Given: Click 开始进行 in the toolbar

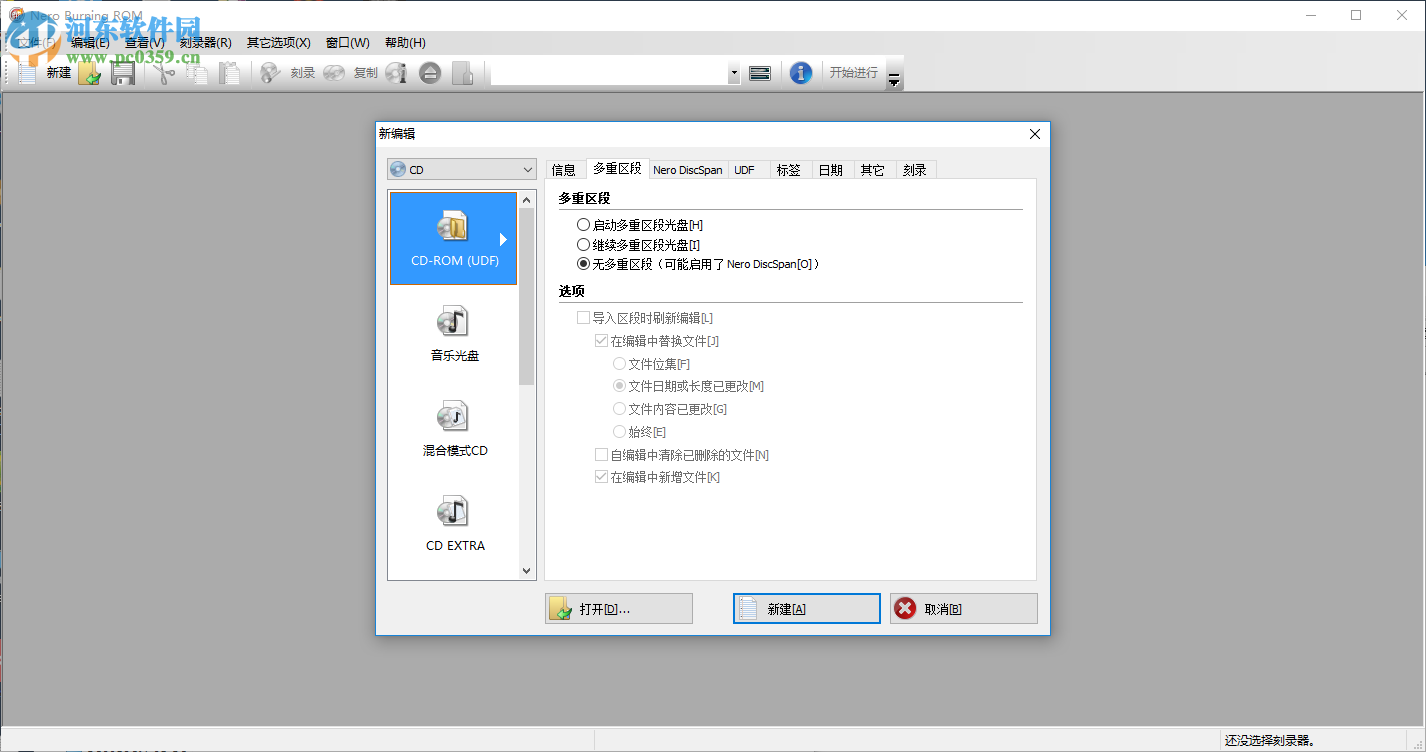Looking at the screenshot, I should [x=853, y=73].
